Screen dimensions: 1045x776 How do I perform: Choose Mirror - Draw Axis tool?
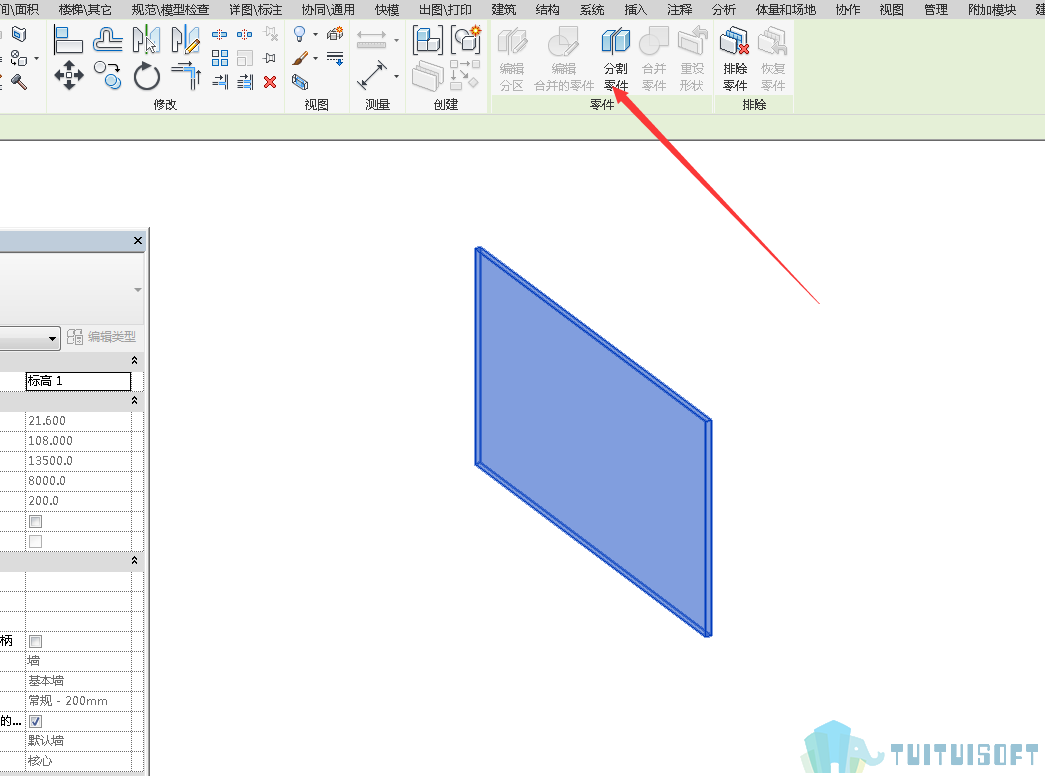(185, 40)
